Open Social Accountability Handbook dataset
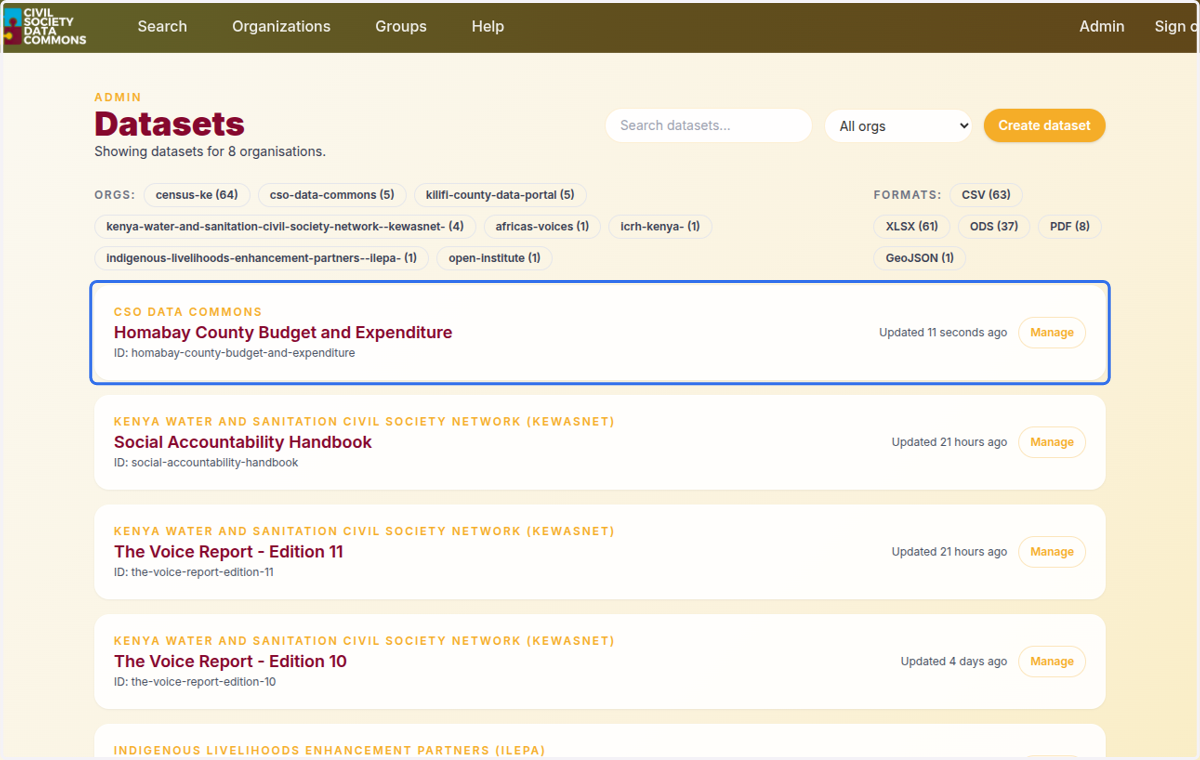 243,442
